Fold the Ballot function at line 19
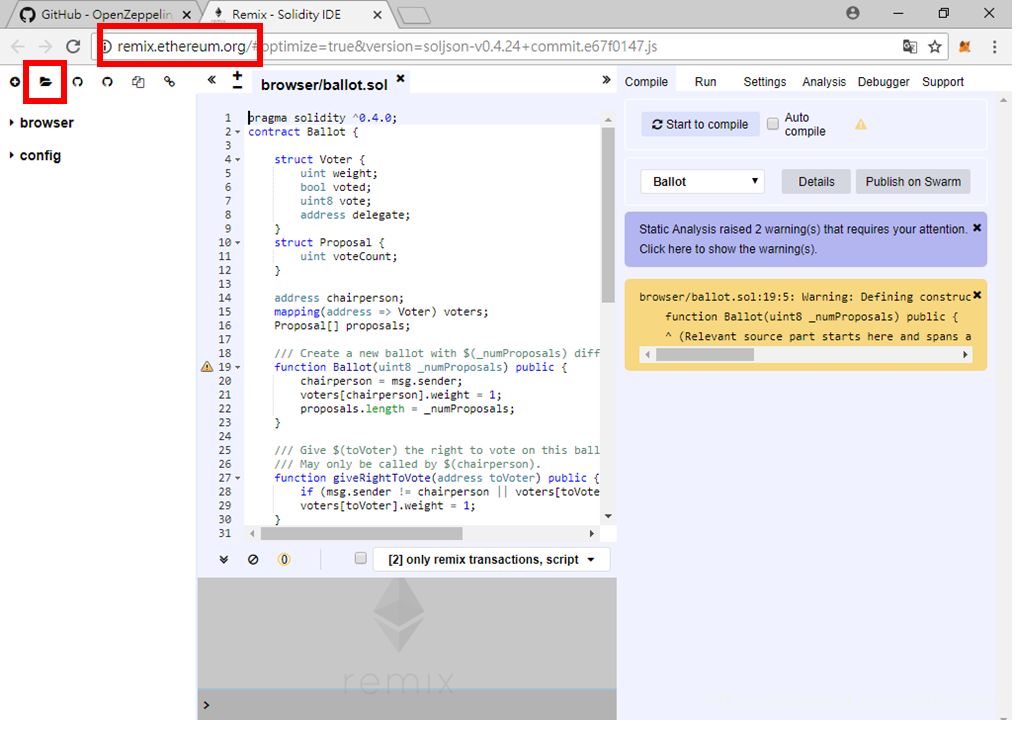This screenshot has height=729, width=1016. 238,367
